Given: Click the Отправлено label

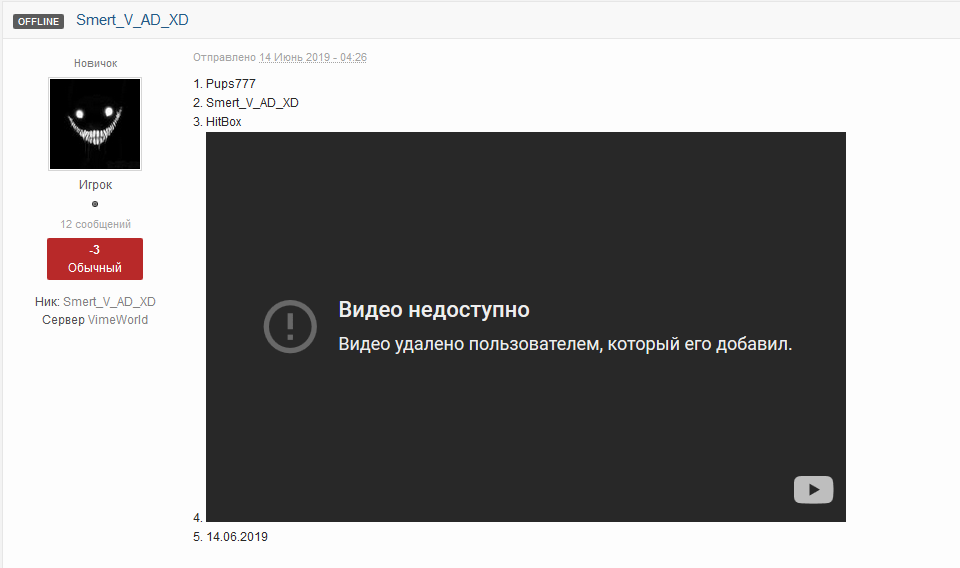Looking at the screenshot, I should [x=224, y=57].
